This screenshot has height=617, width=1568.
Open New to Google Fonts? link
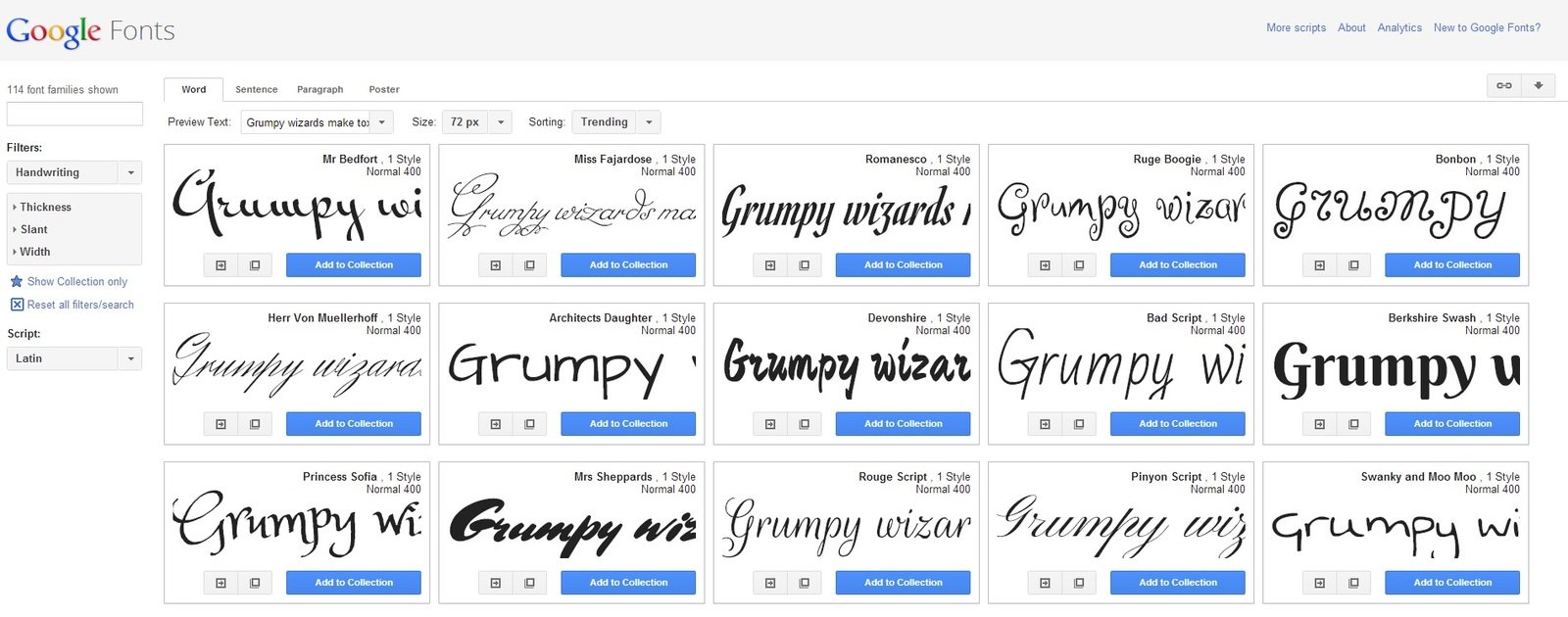[1487, 27]
